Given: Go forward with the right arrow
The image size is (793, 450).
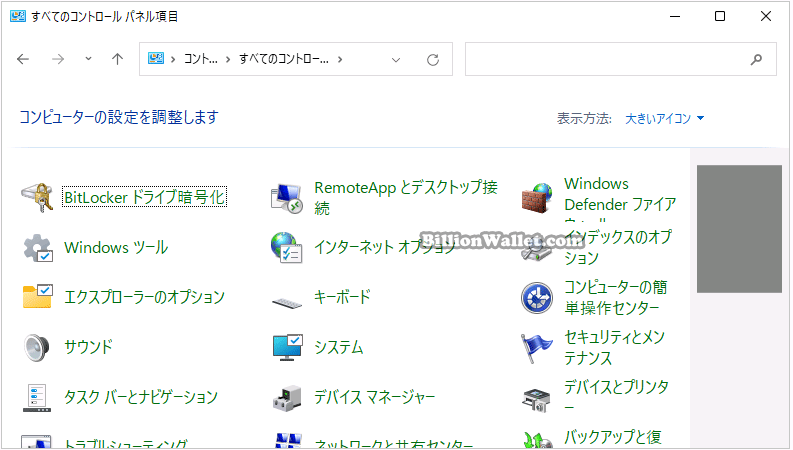Looking at the screenshot, I should point(58,59).
